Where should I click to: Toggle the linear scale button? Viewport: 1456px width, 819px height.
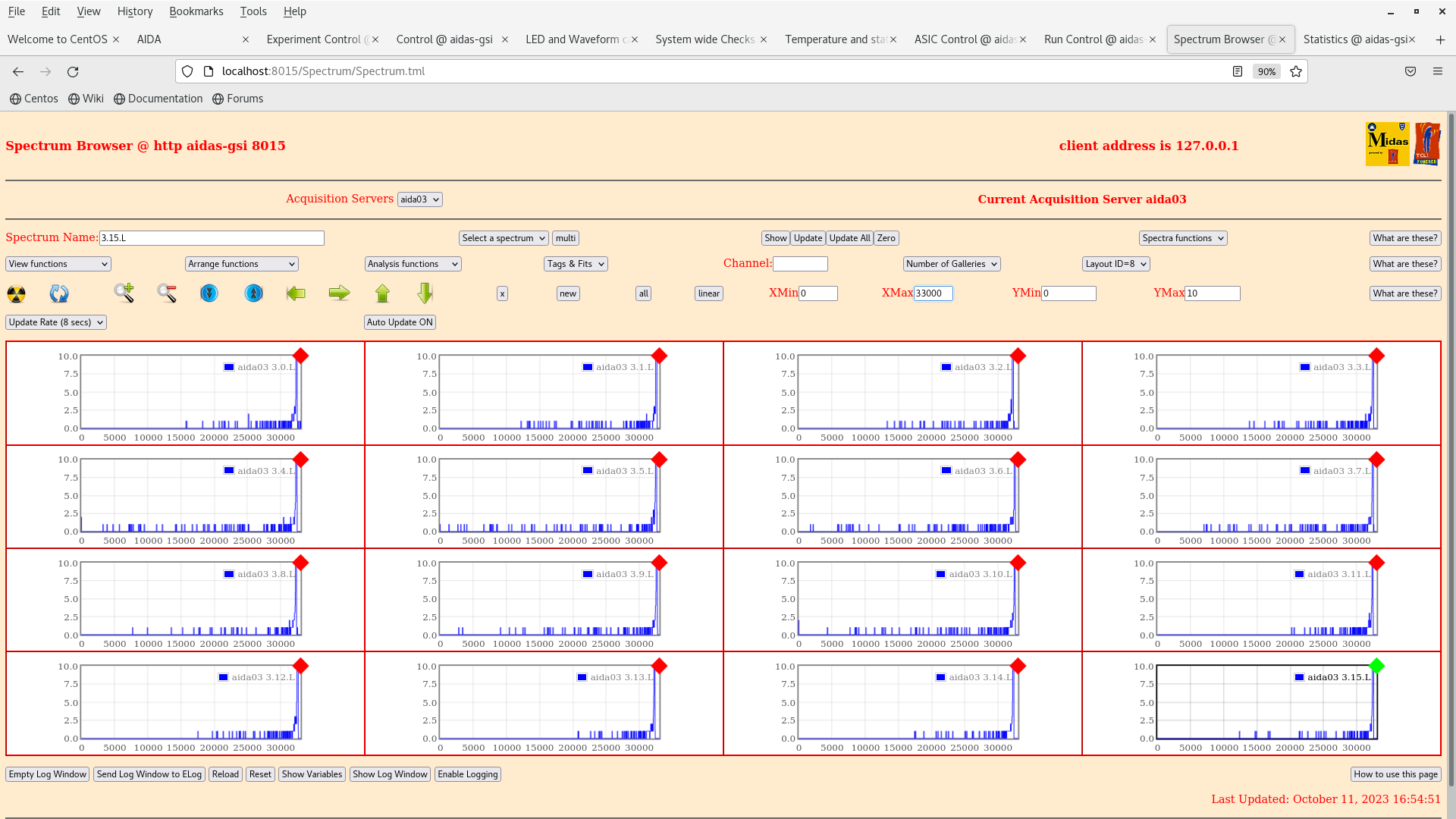click(708, 293)
